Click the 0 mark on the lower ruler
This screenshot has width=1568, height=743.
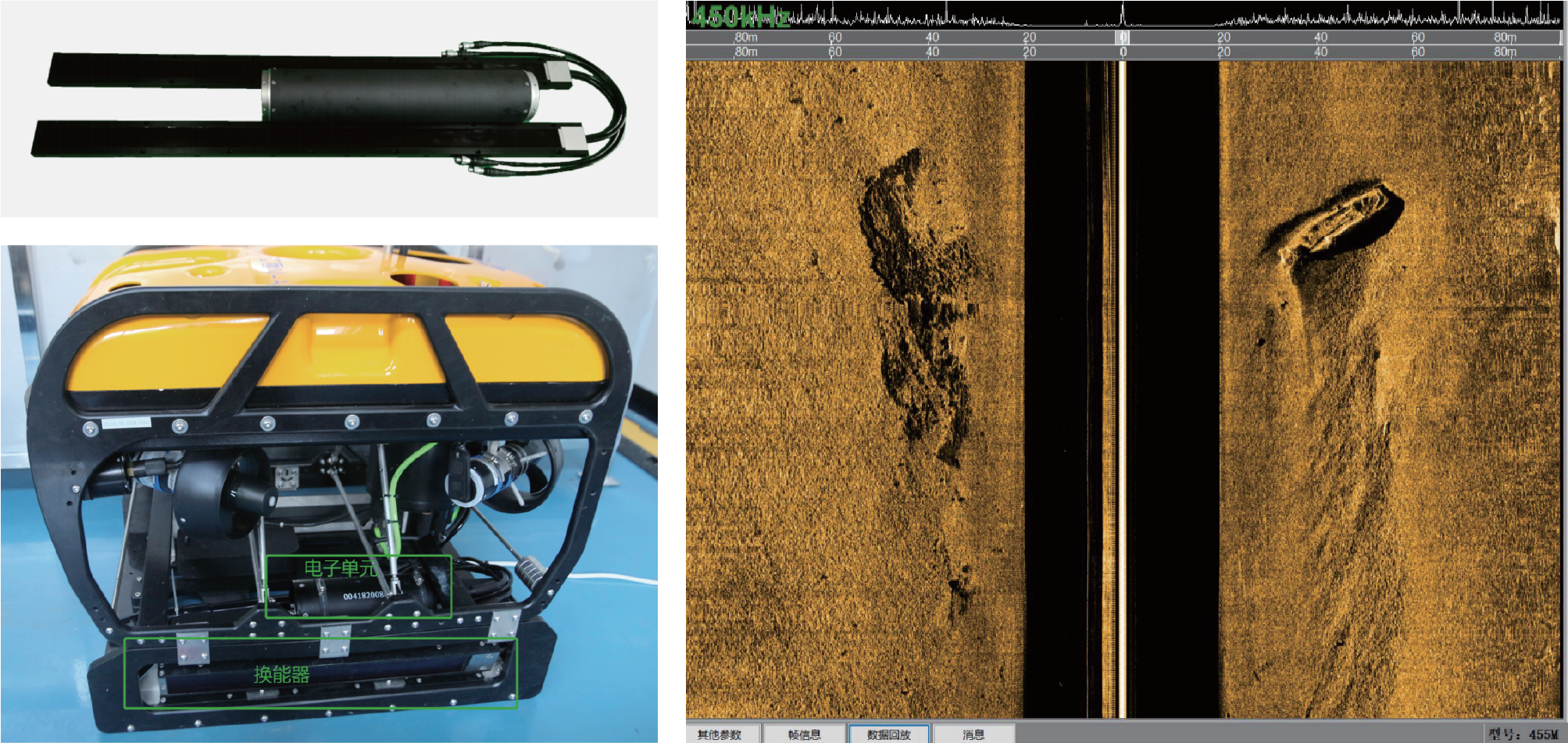[x=1123, y=52]
